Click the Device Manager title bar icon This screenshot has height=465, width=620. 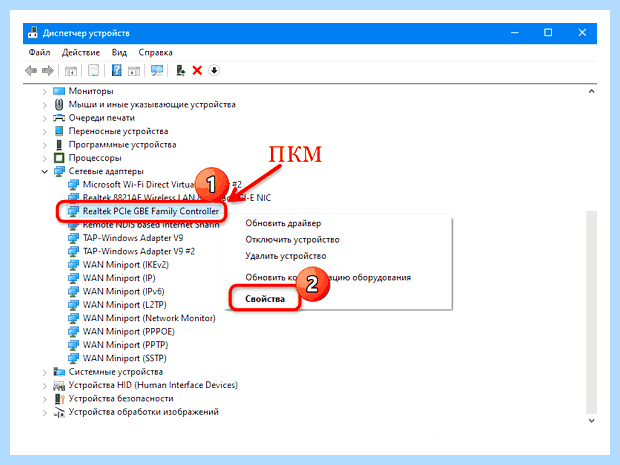click(33, 33)
